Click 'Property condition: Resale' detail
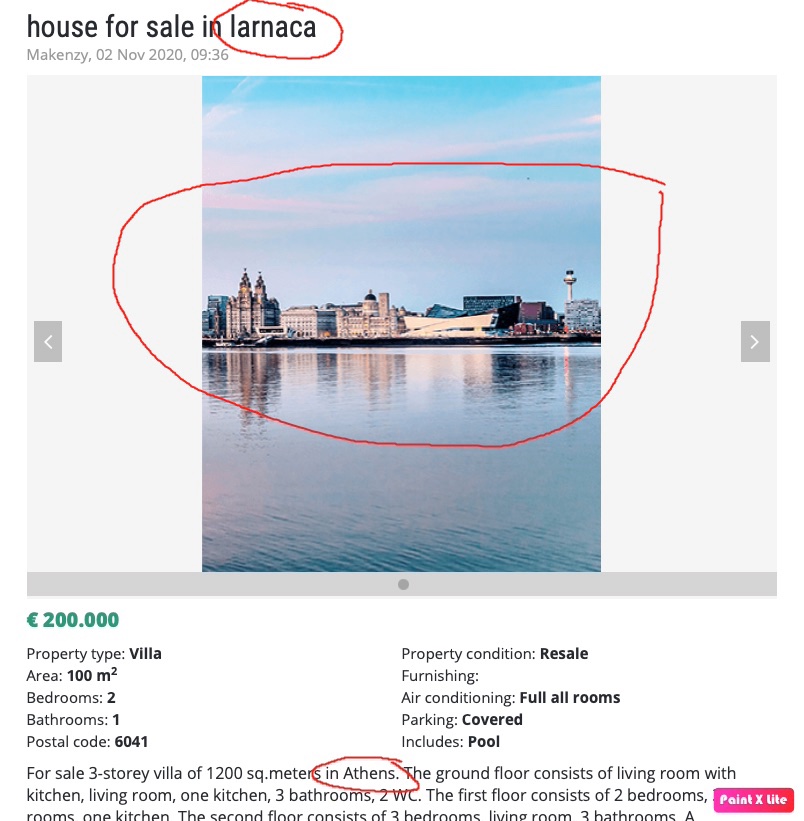The image size is (804, 821). click(494, 654)
